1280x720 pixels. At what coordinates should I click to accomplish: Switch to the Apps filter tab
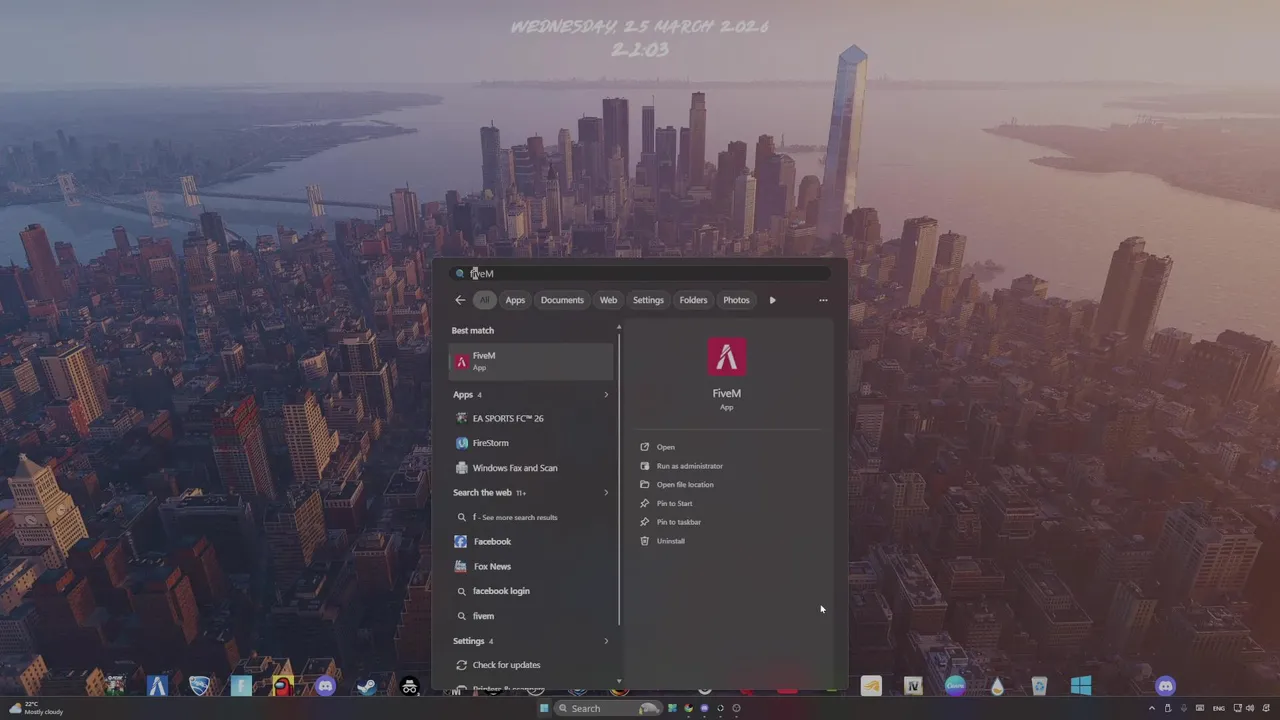coord(515,300)
